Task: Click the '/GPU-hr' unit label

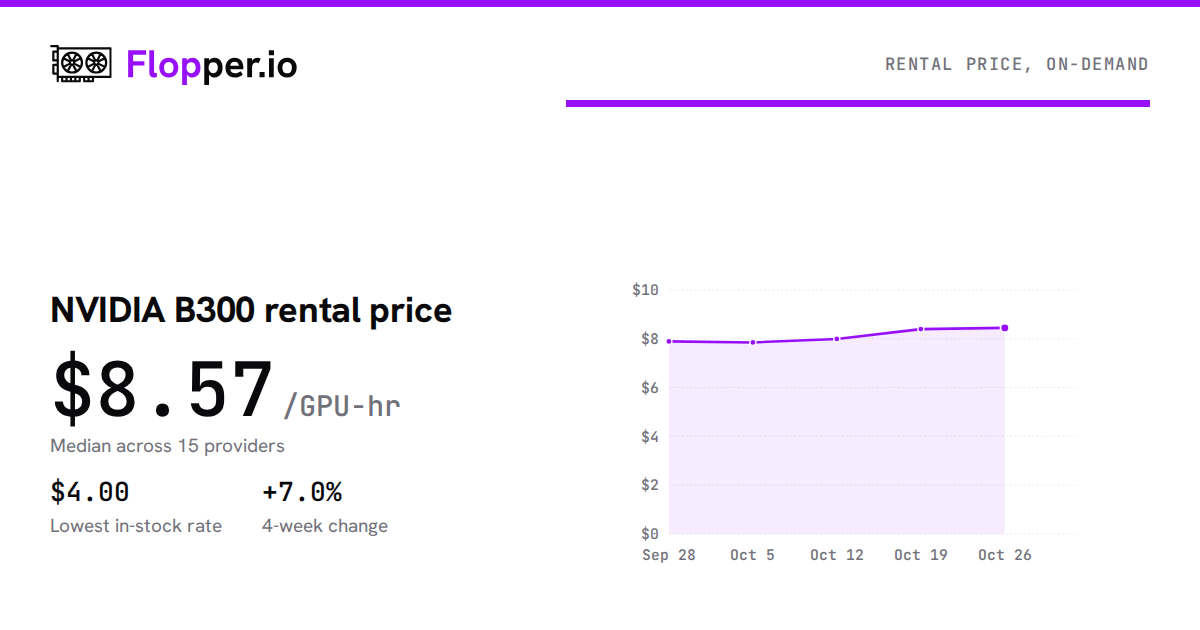Action: (342, 405)
